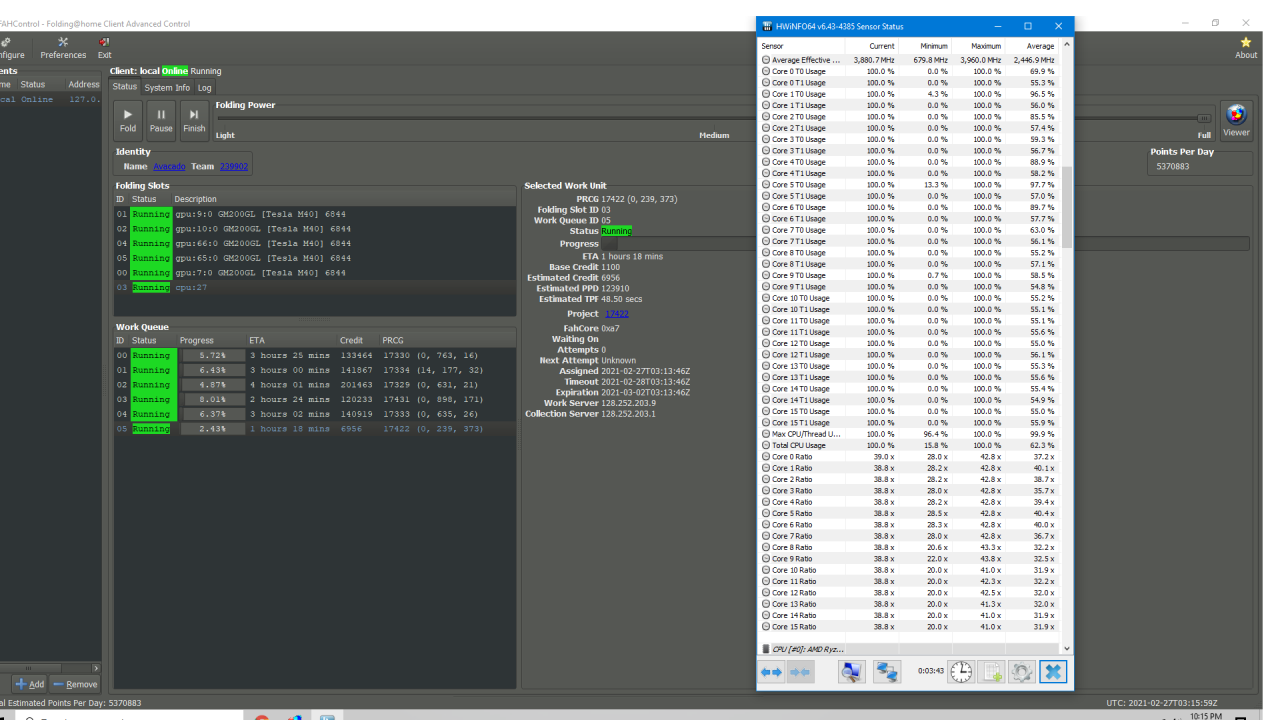1280x720 pixels.
Task: Click the Folding Power slider handle
Action: (1204, 118)
